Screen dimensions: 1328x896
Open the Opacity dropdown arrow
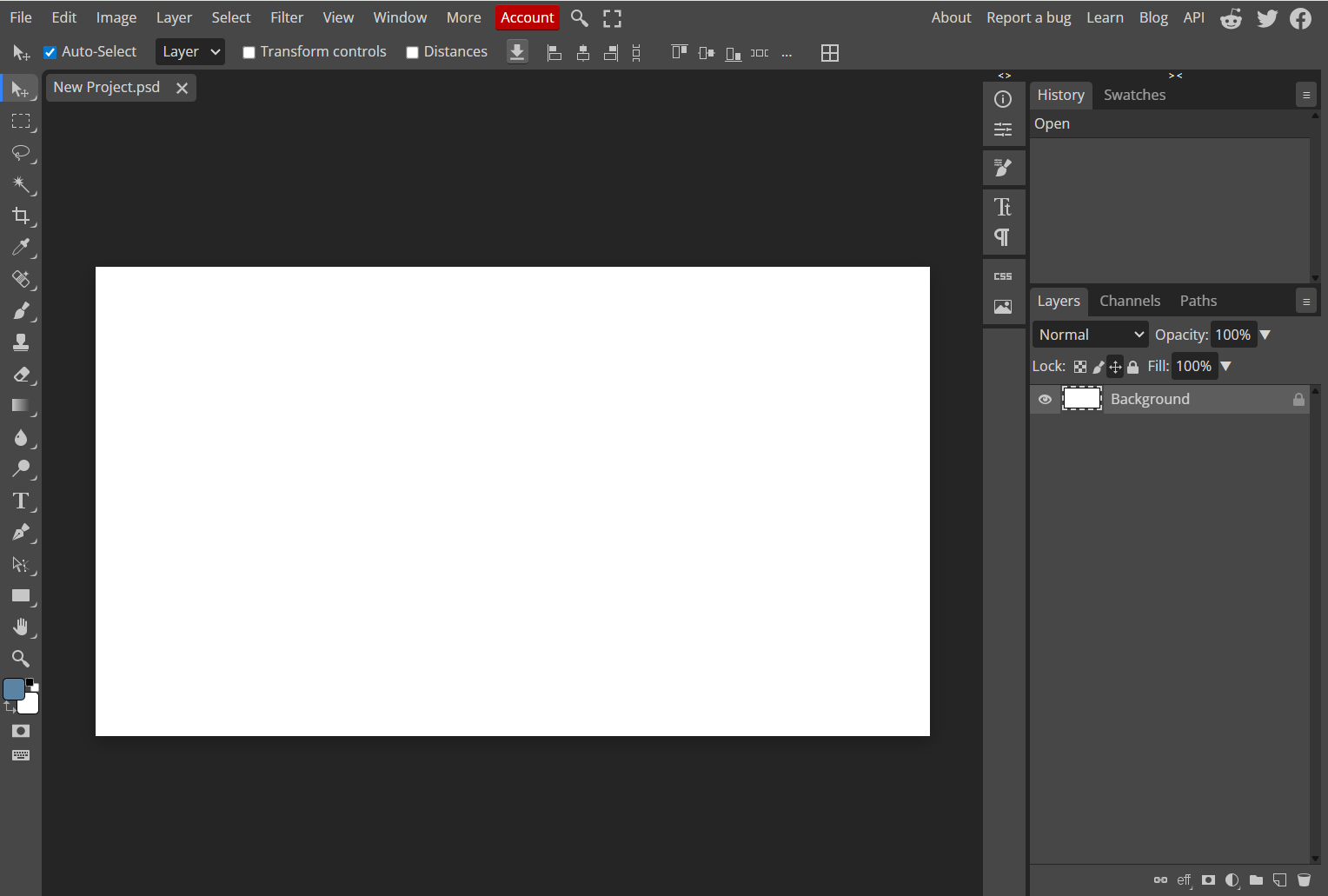(x=1265, y=334)
